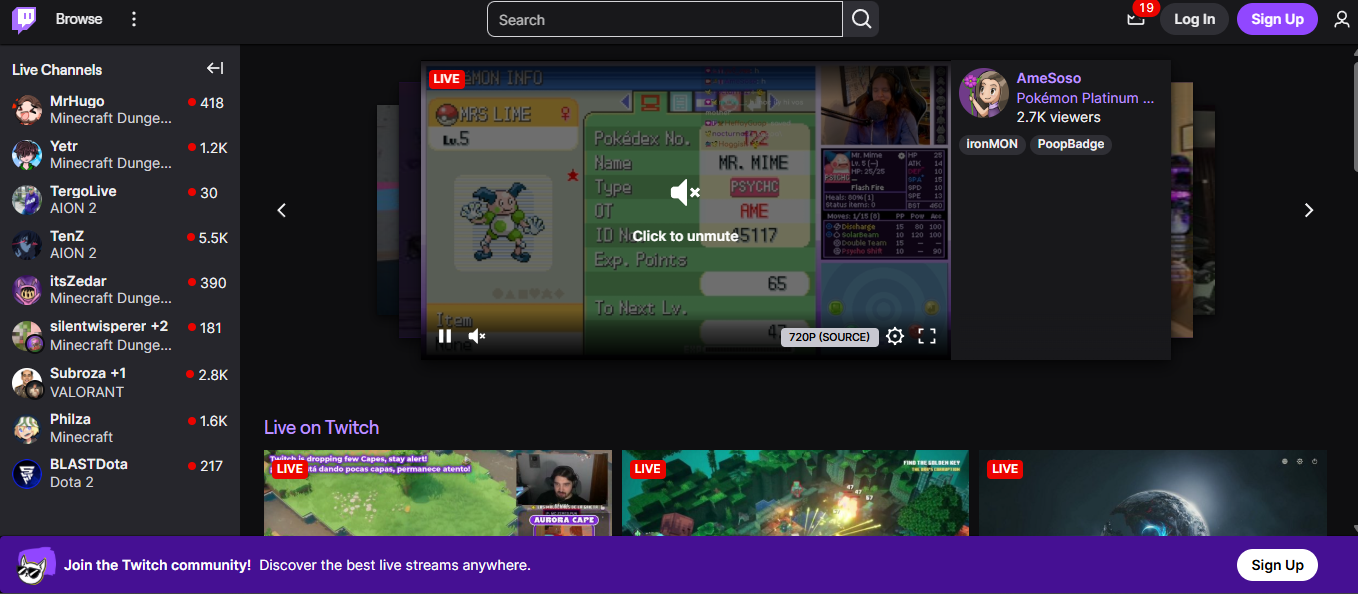Click the search magnifier button
The width and height of the screenshot is (1358, 594).
(861, 19)
